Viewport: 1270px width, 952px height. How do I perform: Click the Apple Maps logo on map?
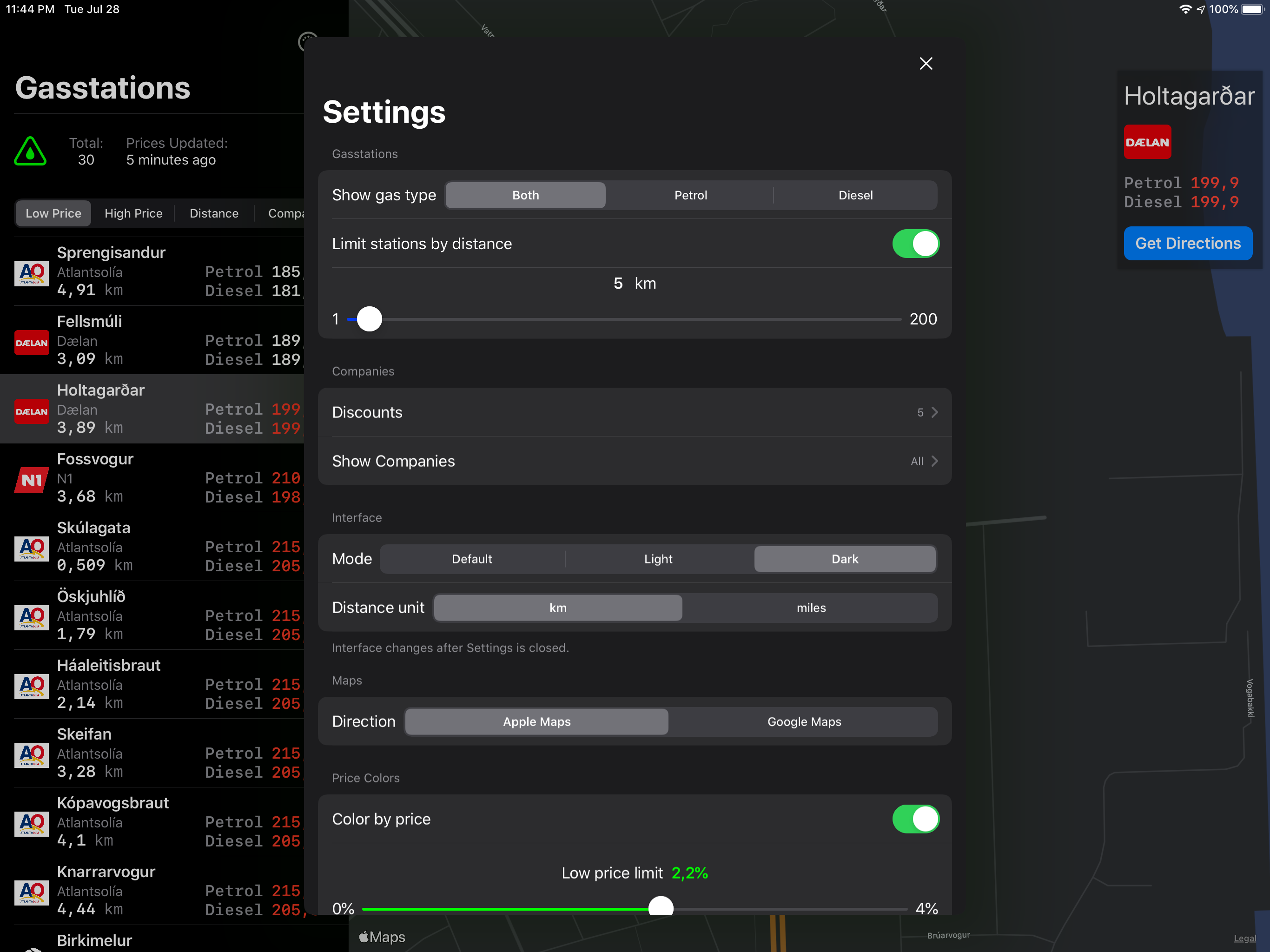point(382,937)
